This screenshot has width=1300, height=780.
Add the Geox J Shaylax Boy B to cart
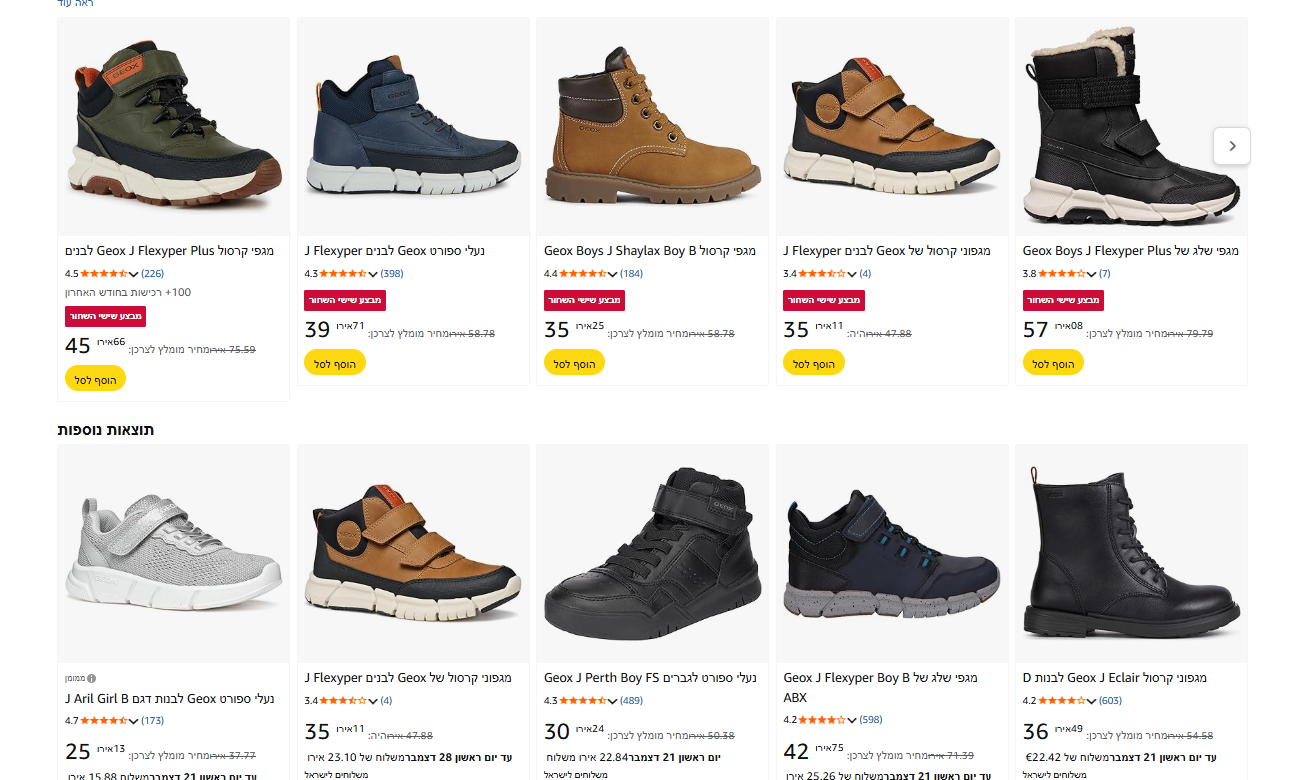[x=574, y=363]
